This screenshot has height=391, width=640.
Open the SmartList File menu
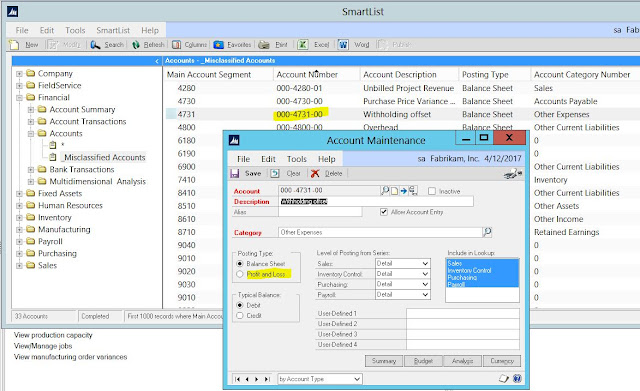tap(22, 30)
